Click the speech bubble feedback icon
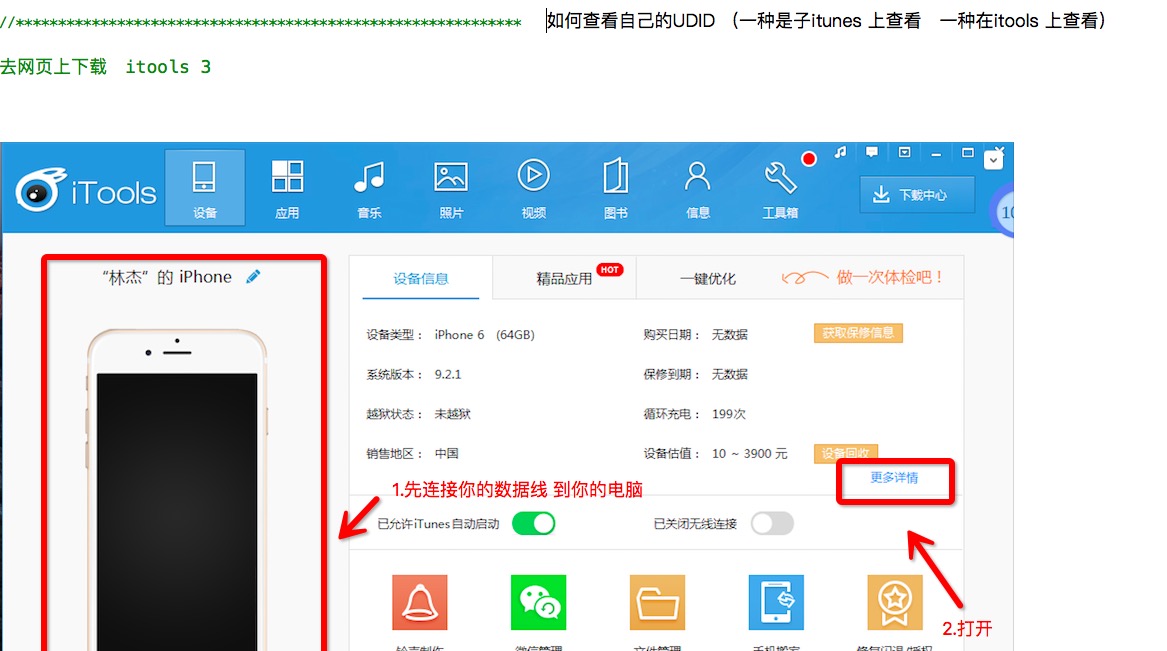 pos(872,153)
